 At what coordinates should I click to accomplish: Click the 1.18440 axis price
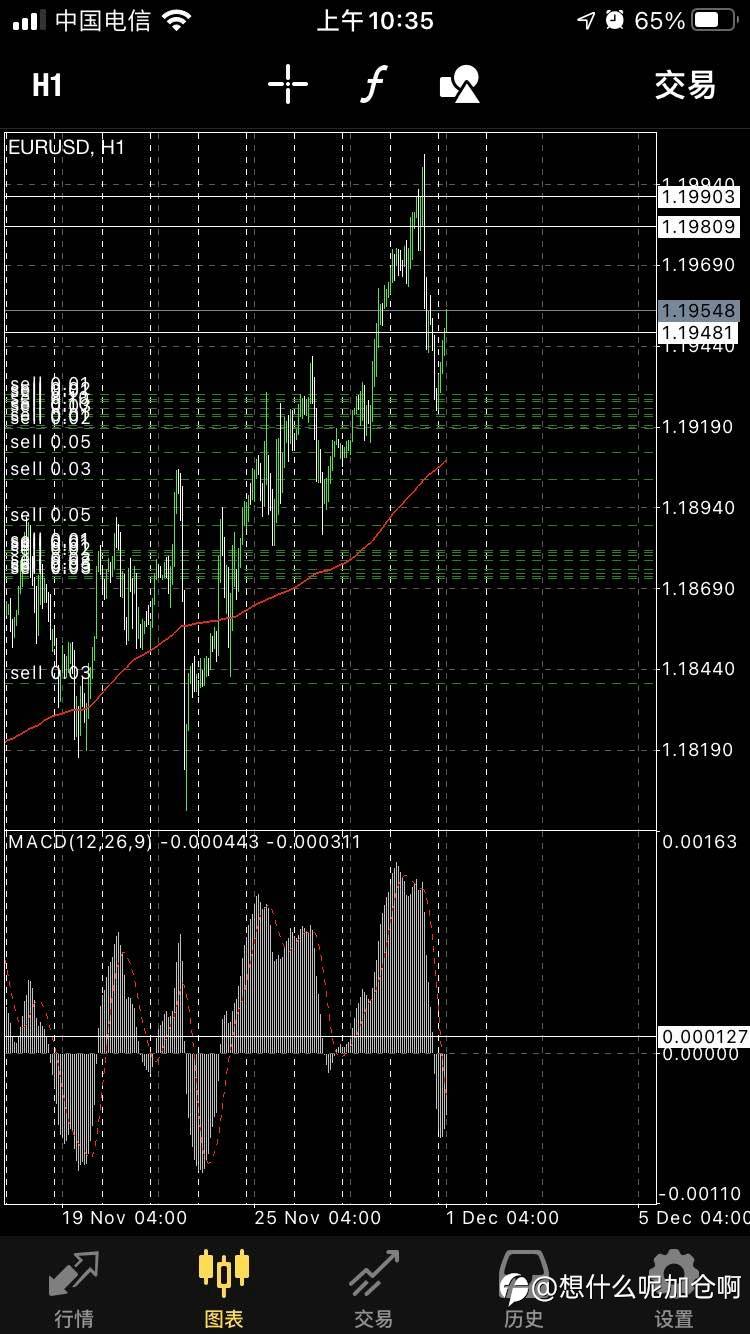(699, 669)
